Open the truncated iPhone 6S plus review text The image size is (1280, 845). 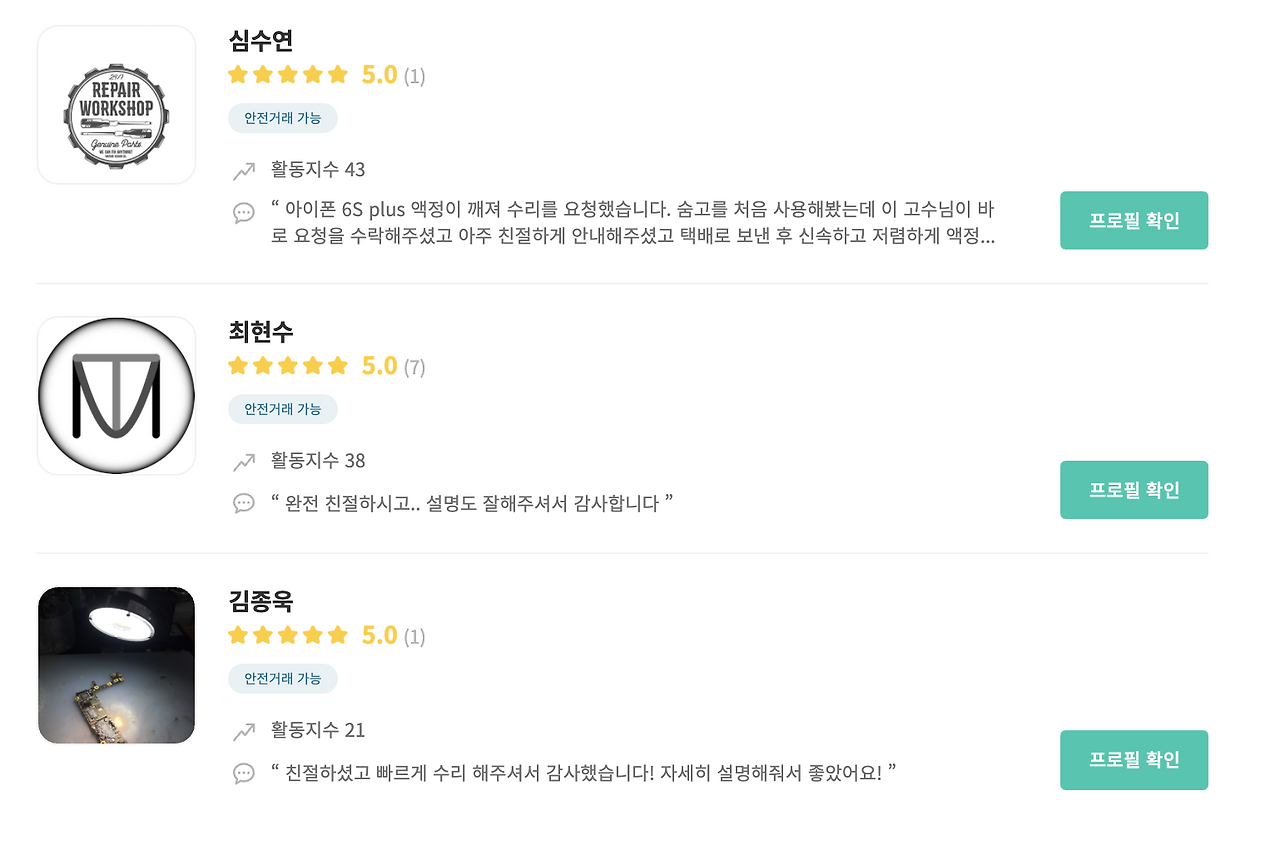pos(632,223)
